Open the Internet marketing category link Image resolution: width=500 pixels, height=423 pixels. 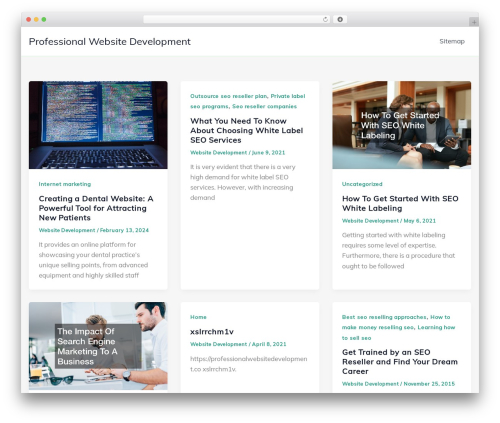coord(65,184)
